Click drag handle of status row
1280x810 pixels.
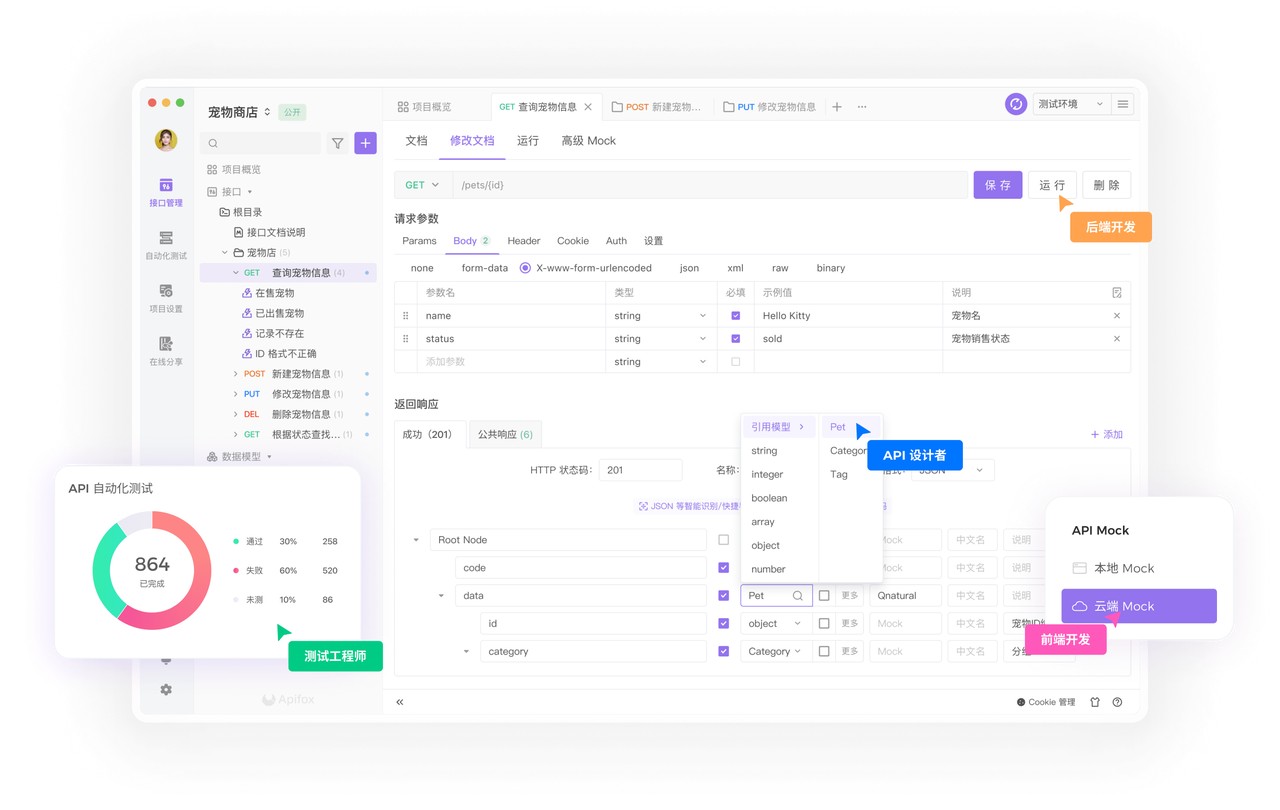[405, 338]
